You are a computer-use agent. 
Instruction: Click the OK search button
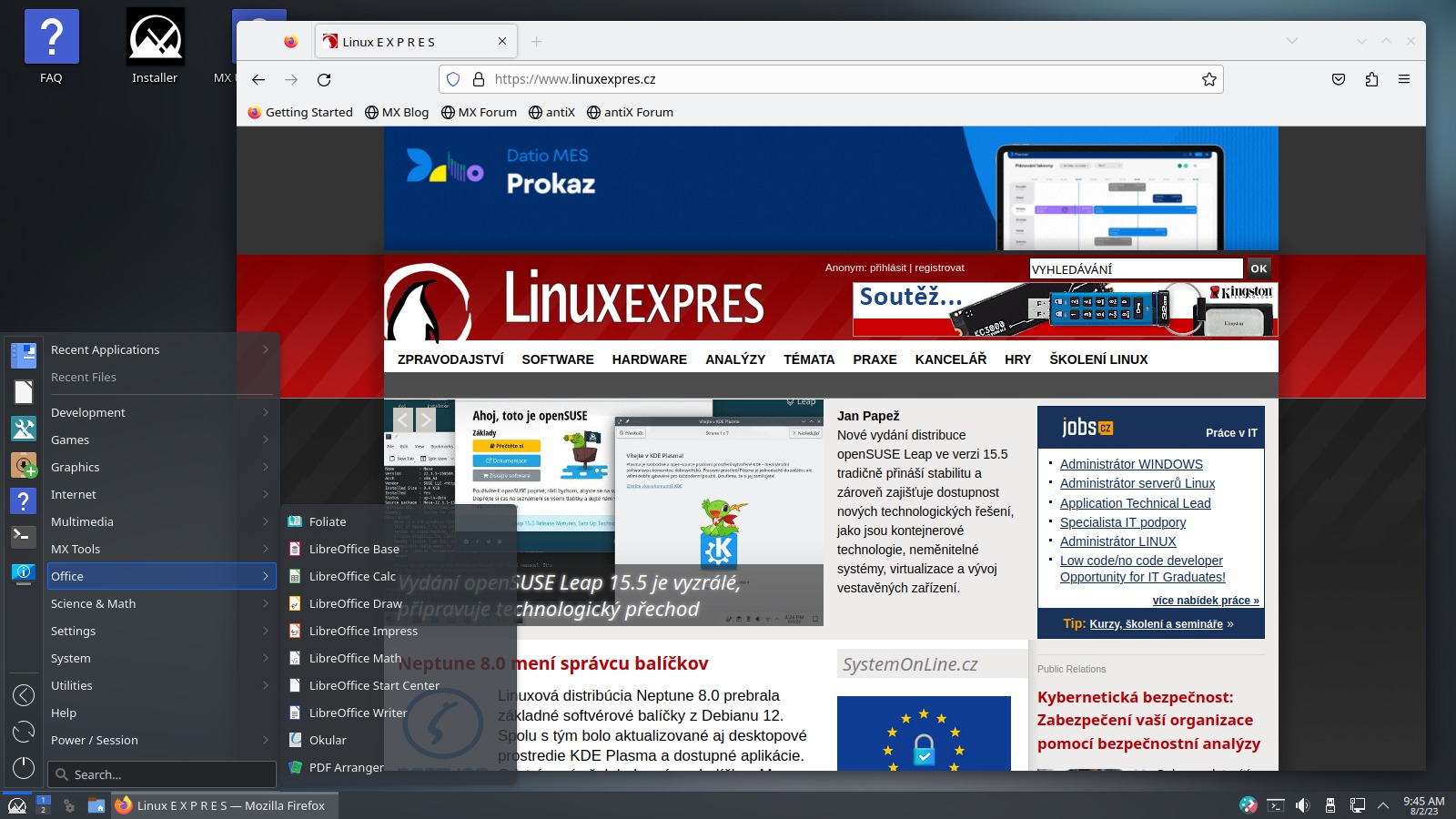(1259, 268)
